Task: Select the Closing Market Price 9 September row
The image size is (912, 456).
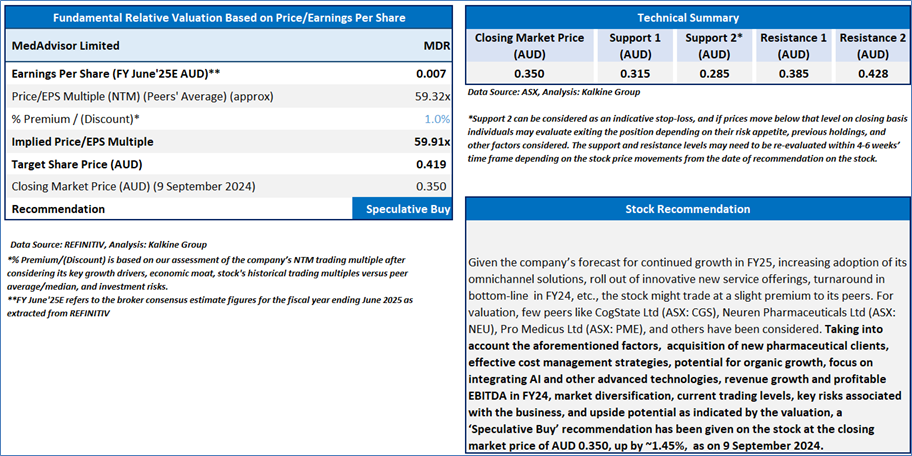Action: point(229,187)
